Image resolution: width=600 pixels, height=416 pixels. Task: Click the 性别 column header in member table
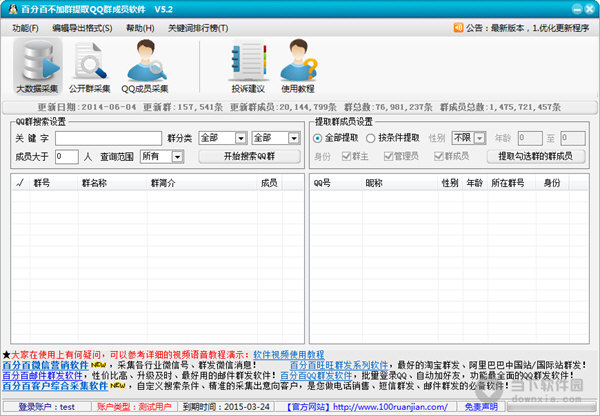tap(450, 183)
